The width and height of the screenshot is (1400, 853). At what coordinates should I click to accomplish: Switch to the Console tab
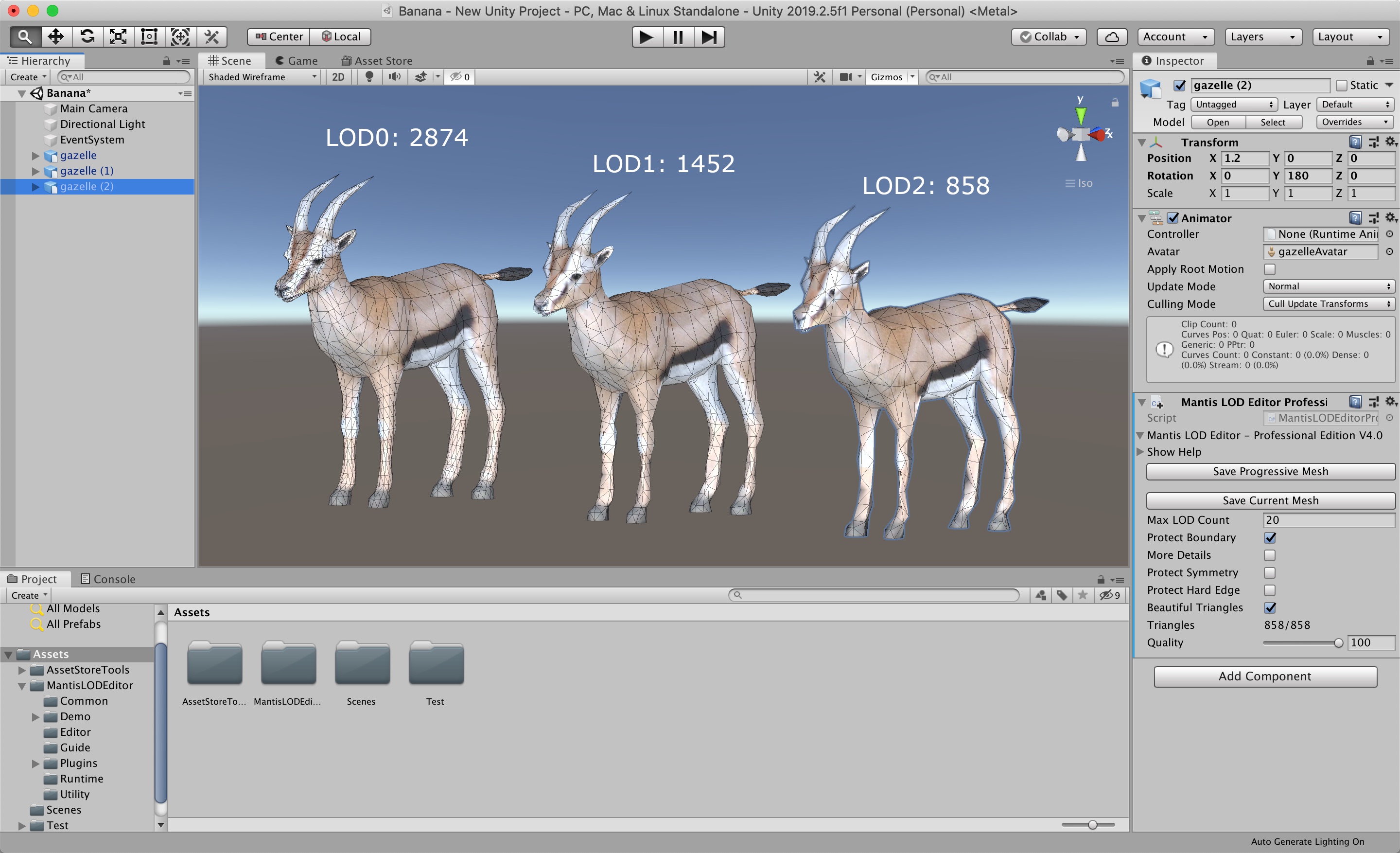point(108,579)
